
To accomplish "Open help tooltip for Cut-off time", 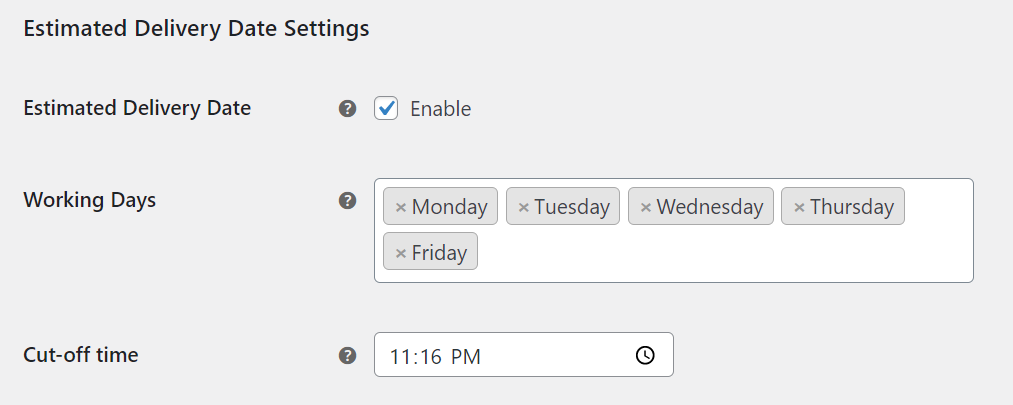I will tap(348, 355).
